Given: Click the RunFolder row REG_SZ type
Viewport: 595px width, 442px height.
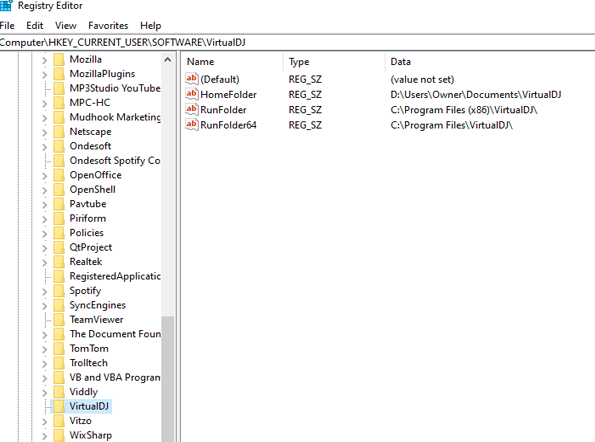Looking at the screenshot, I should click(x=305, y=110).
